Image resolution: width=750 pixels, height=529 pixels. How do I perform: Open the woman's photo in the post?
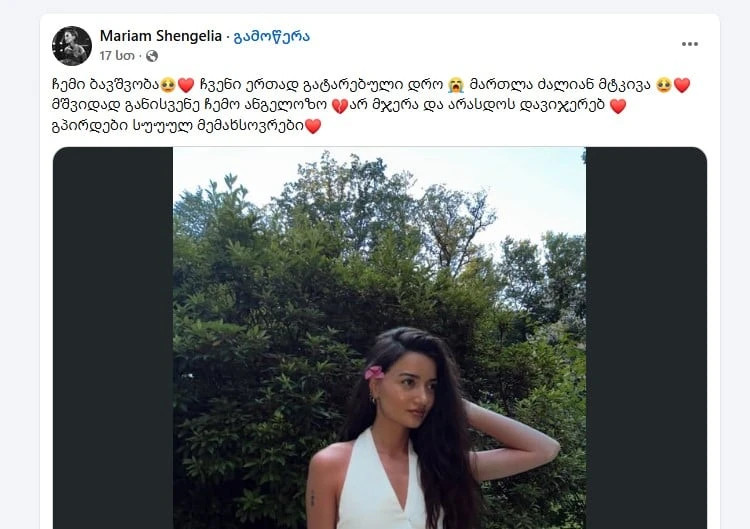coord(379,338)
